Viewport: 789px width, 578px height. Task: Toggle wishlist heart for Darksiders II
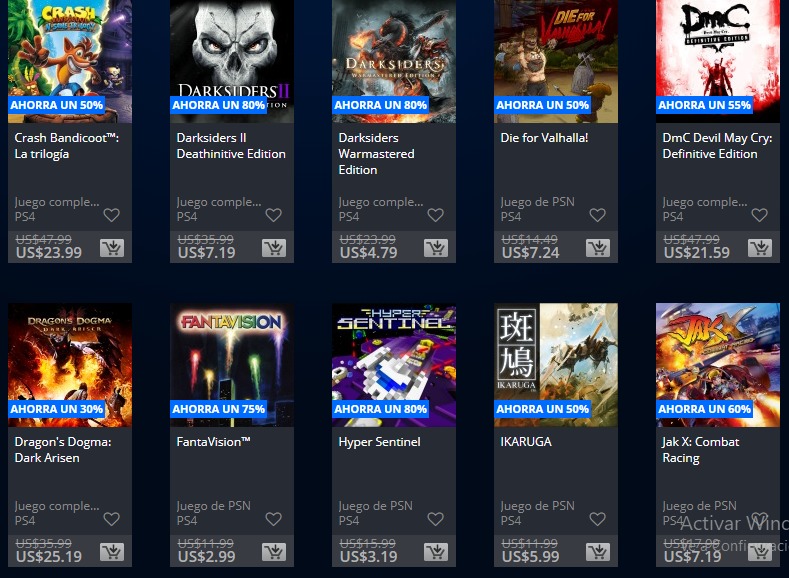(x=274, y=215)
